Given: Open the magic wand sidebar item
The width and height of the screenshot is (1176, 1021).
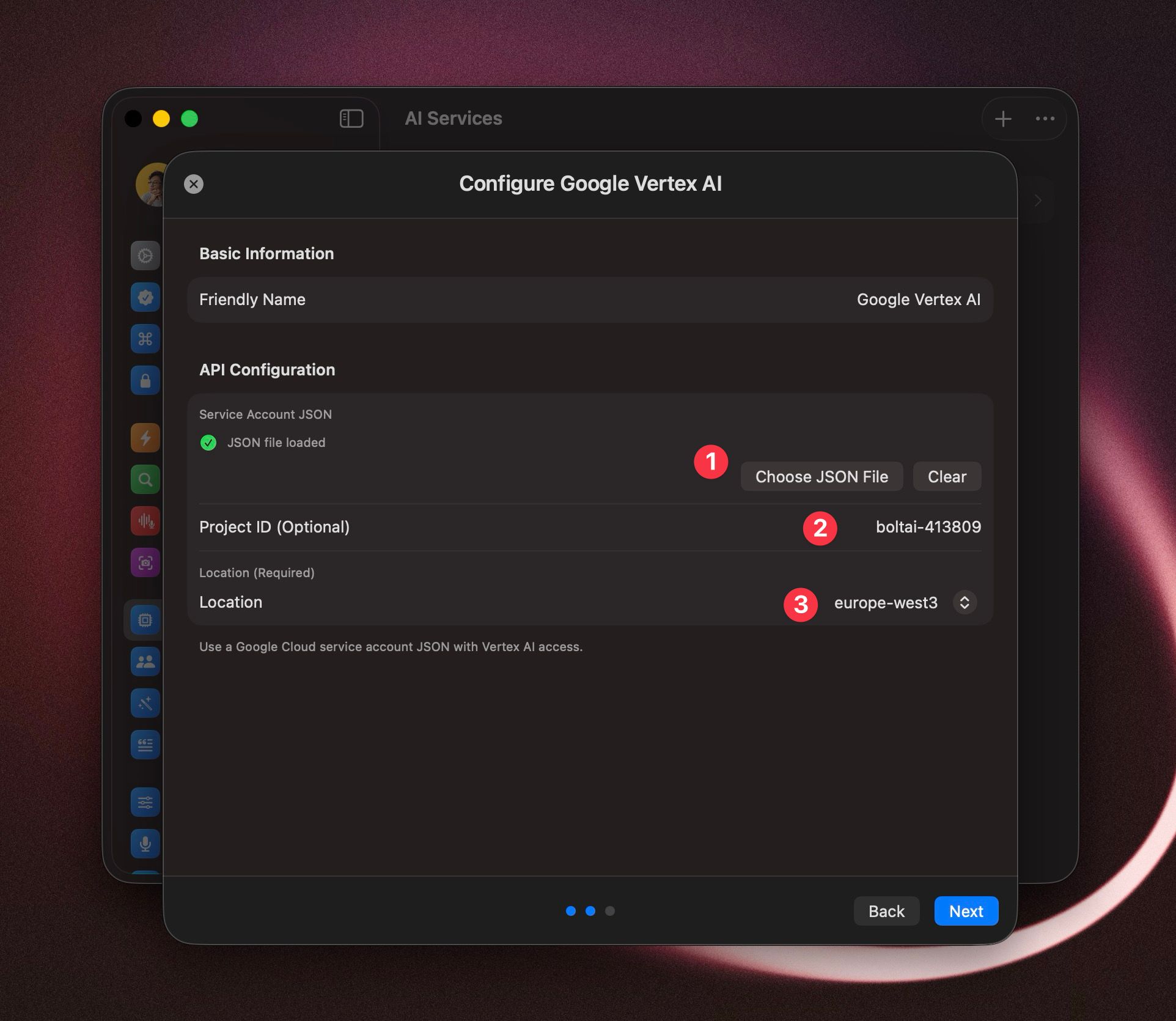Looking at the screenshot, I should click(145, 703).
